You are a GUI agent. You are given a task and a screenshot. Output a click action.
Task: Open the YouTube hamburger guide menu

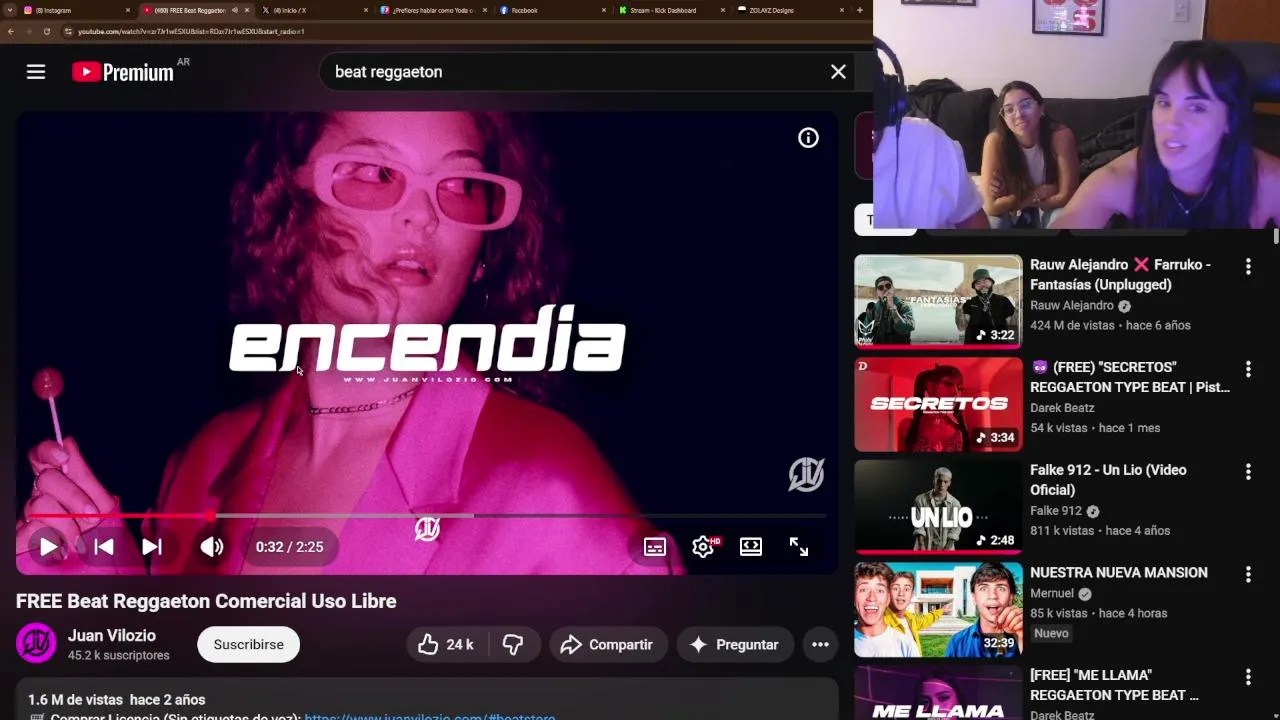coord(36,72)
